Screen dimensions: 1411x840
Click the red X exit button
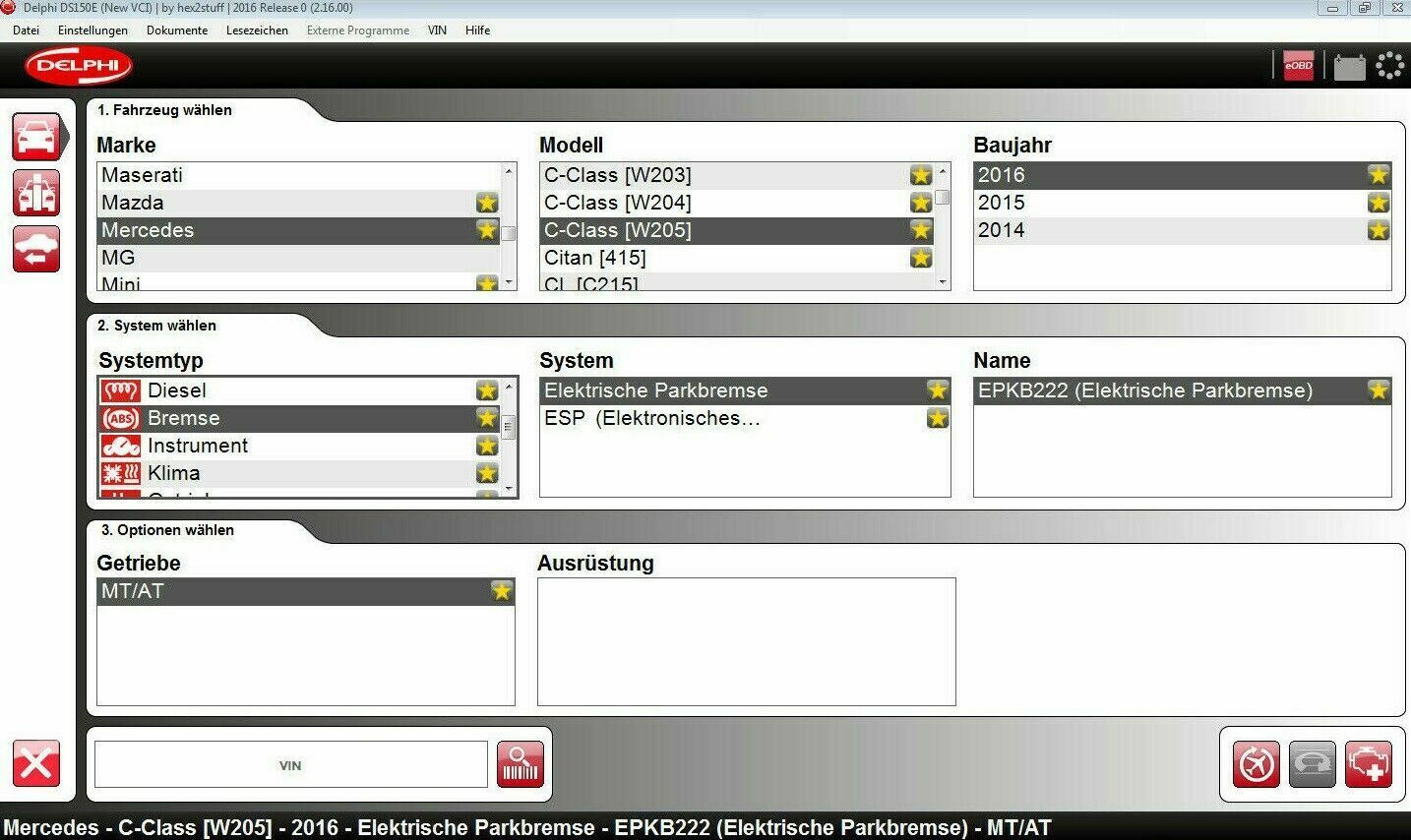(36, 763)
